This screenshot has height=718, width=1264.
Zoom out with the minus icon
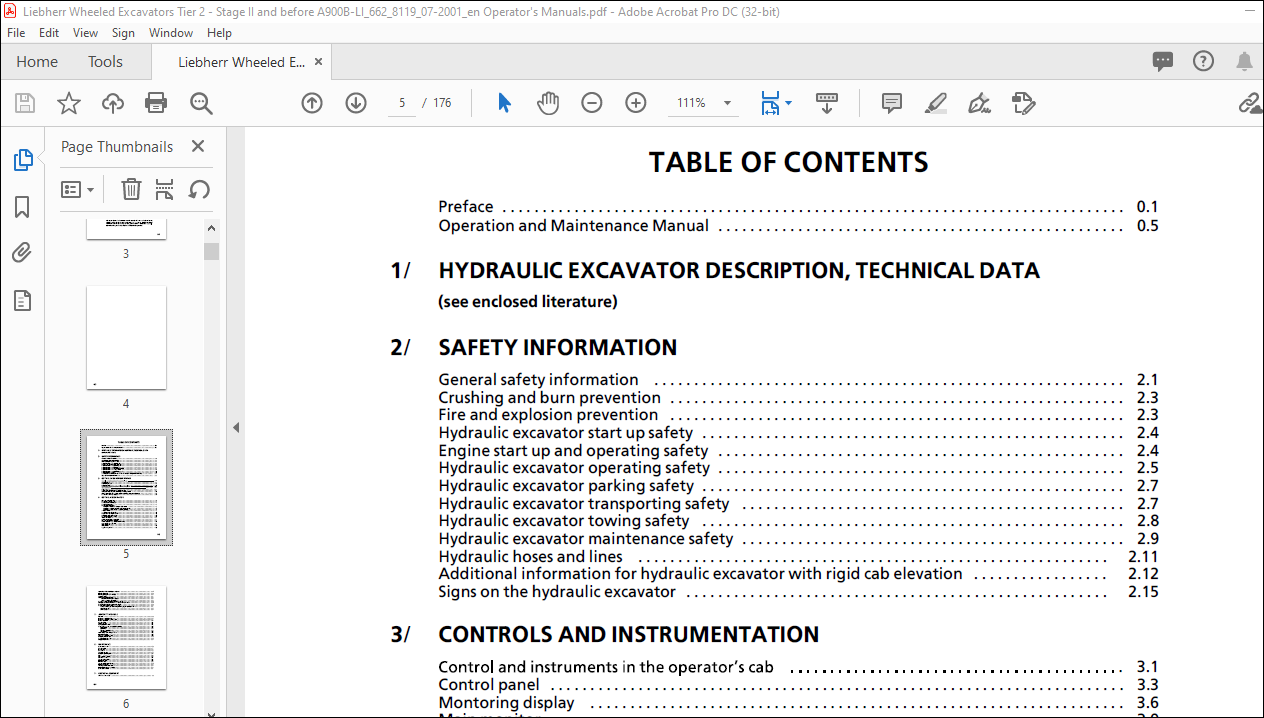click(592, 103)
